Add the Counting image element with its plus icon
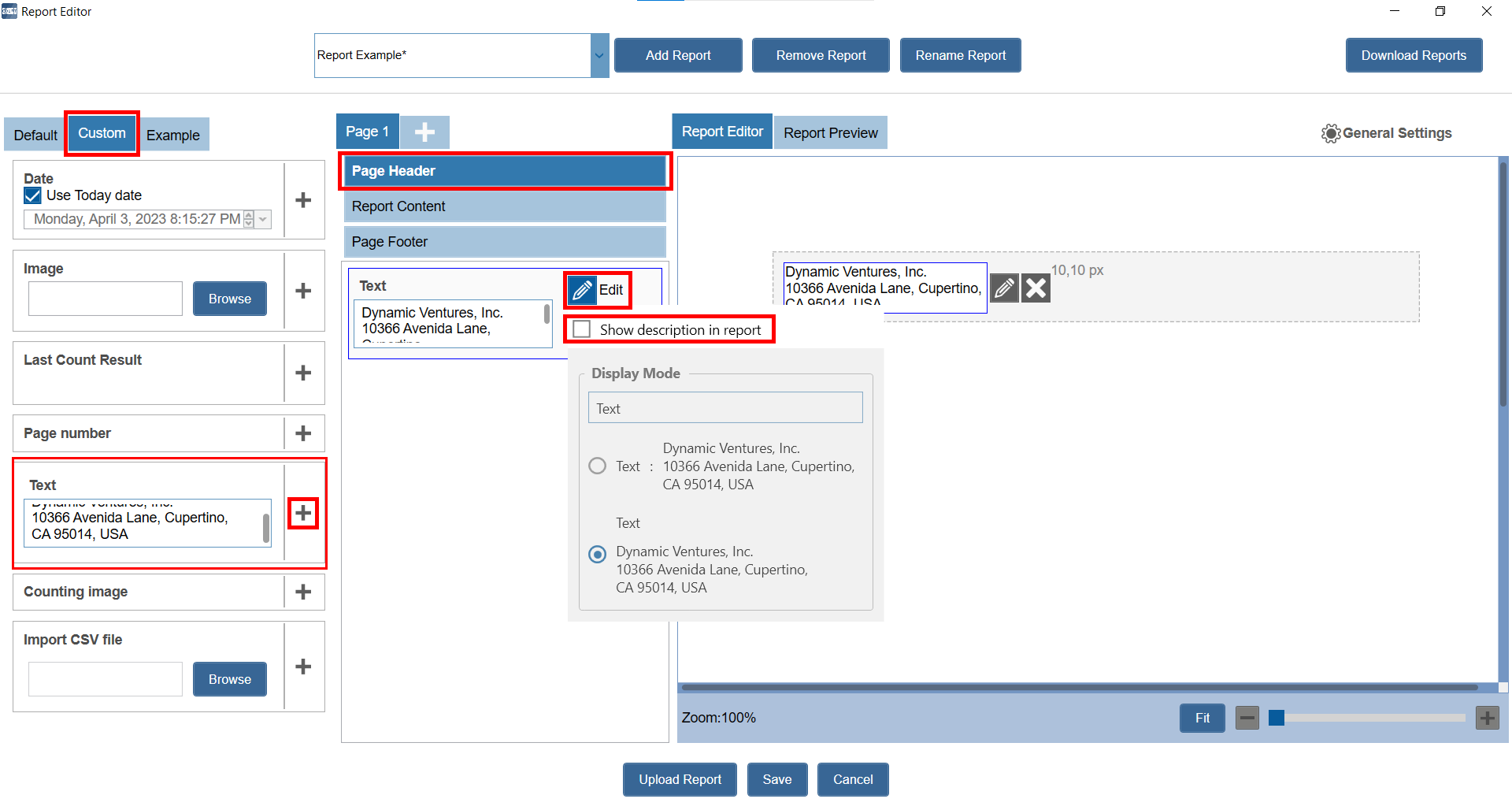 (x=303, y=592)
